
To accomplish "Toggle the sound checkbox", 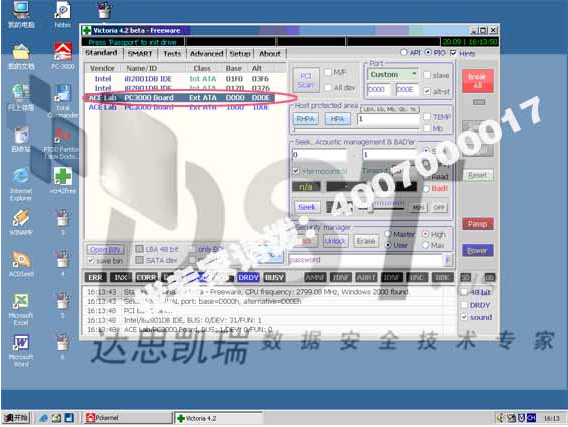I will (x=464, y=317).
